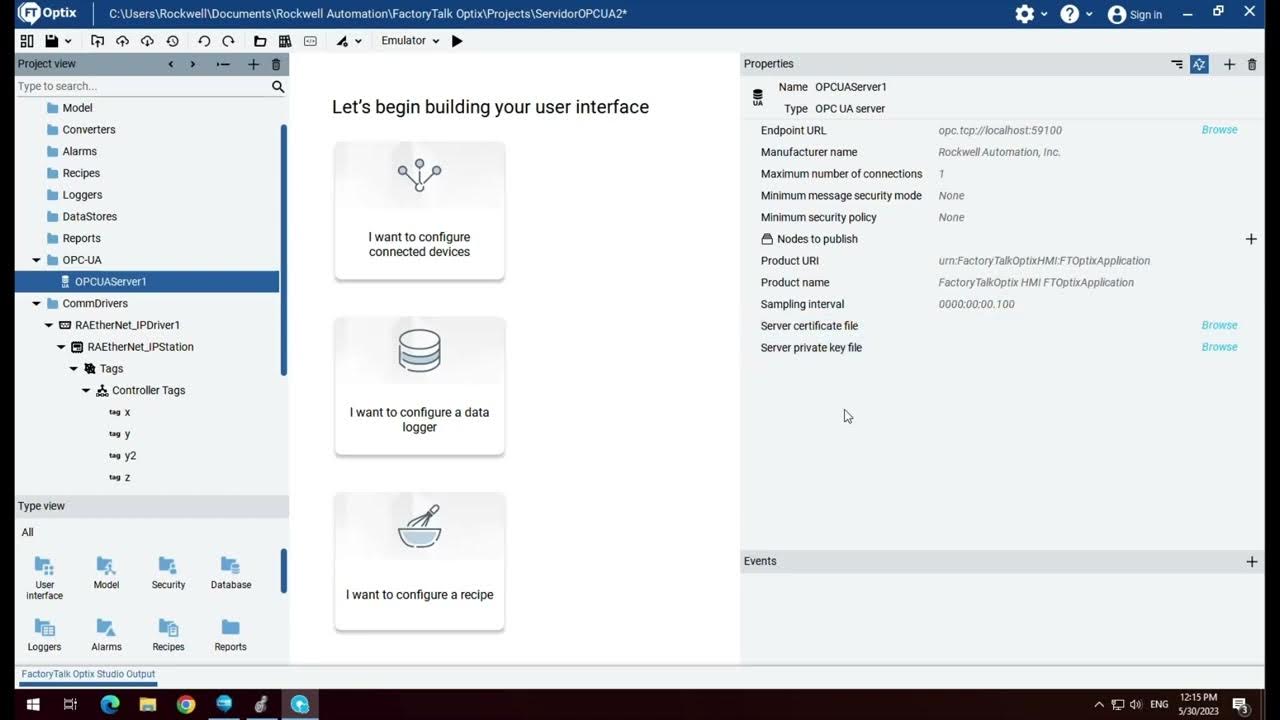The height and width of the screenshot is (720, 1280).
Task: Toggle category grouping in Properties panel
Action: click(x=1177, y=64)
